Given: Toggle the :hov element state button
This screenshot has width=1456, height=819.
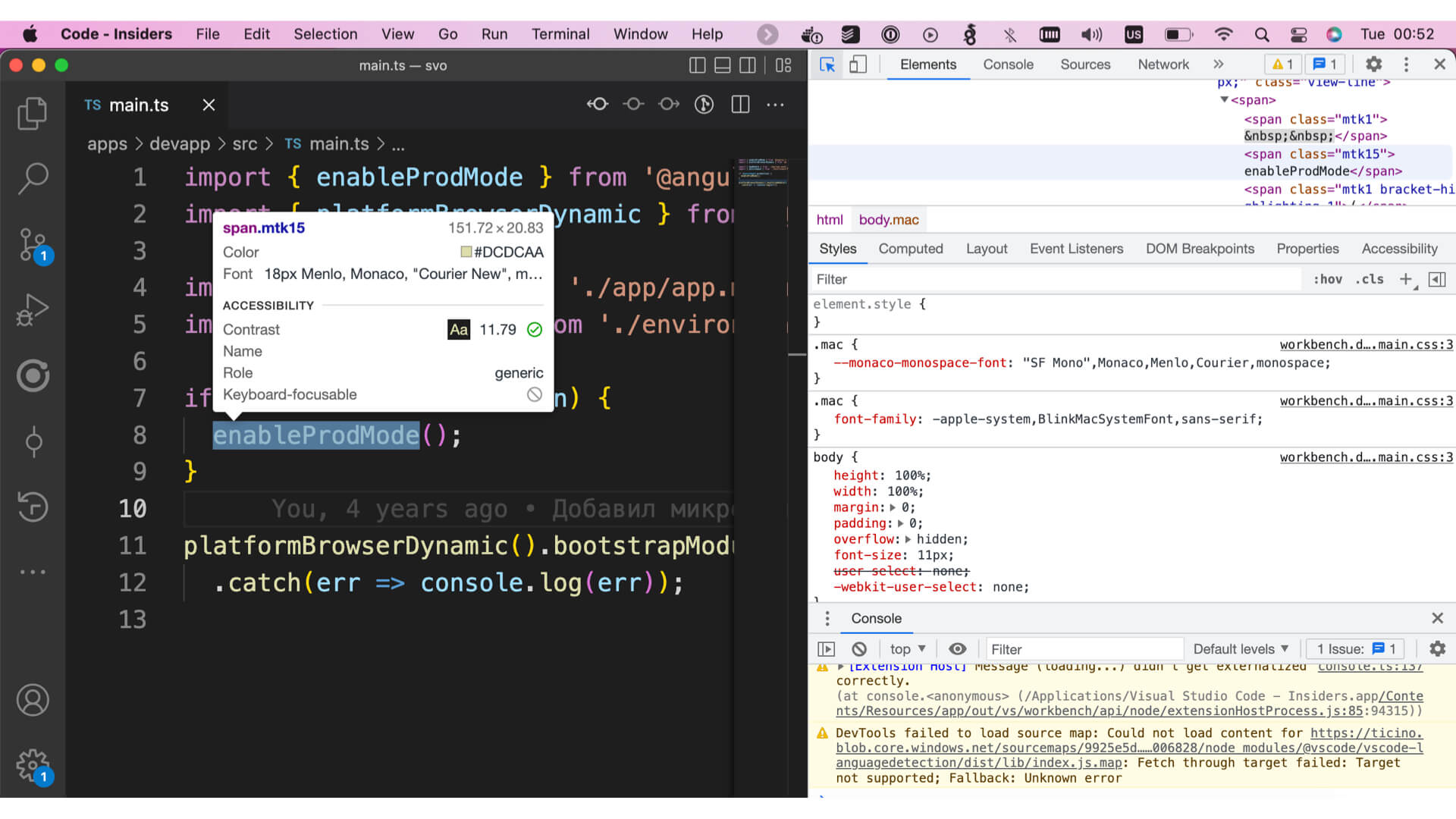Looking at the screenshot, I should [1328, 279].
